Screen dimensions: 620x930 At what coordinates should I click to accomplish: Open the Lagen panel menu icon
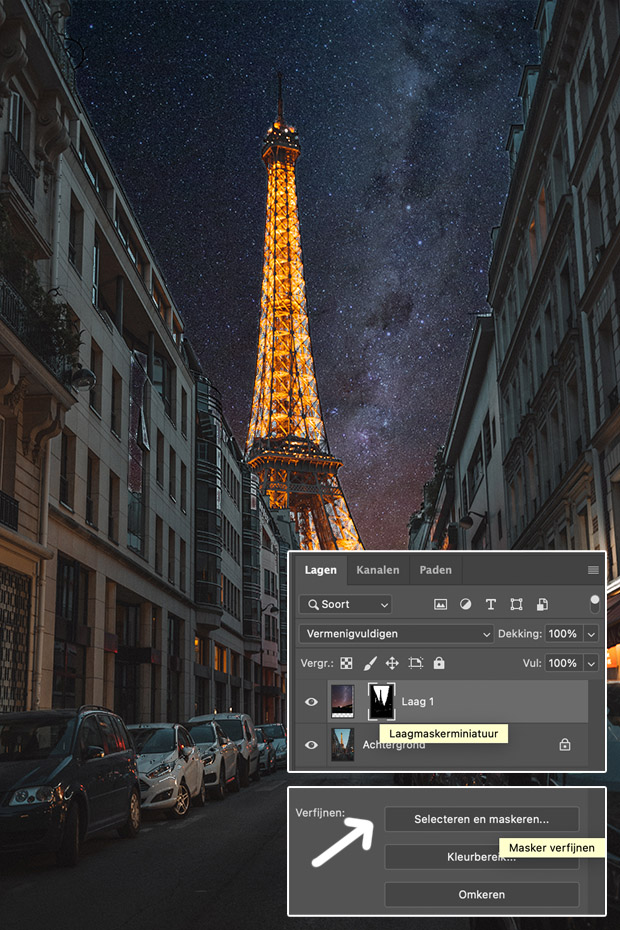click(593, 570)
